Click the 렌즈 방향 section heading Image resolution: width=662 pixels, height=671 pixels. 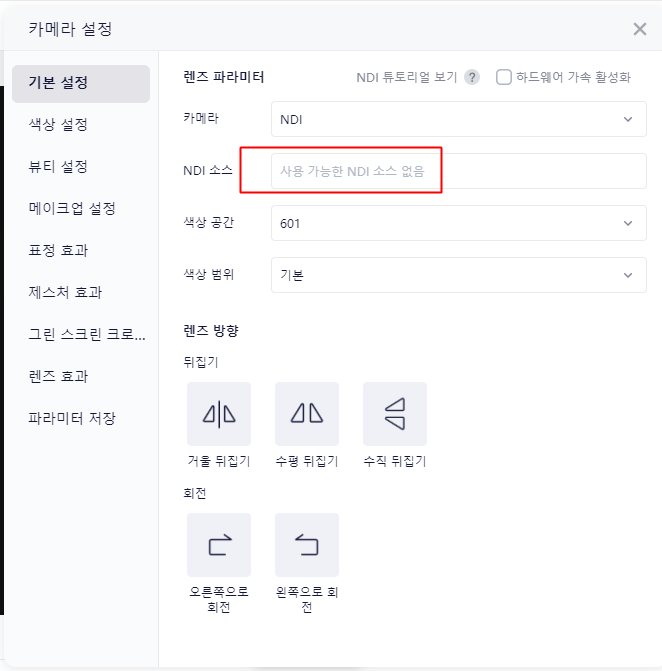(x=211, y=331)
